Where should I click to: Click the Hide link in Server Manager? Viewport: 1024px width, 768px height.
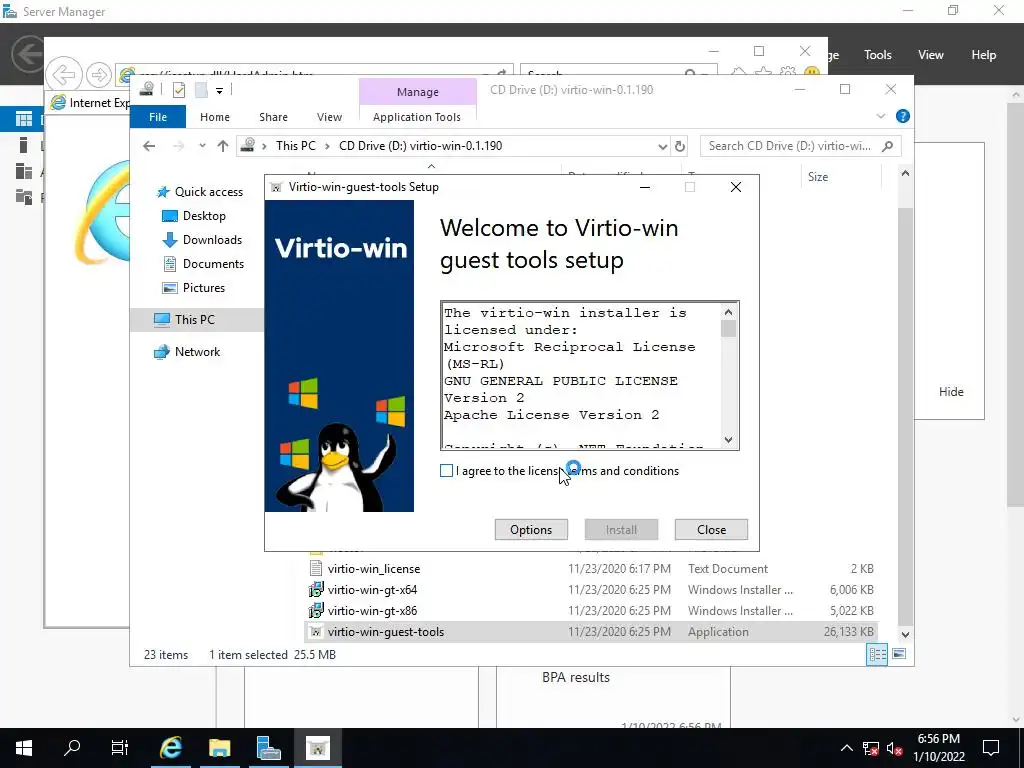pos(951,392)
